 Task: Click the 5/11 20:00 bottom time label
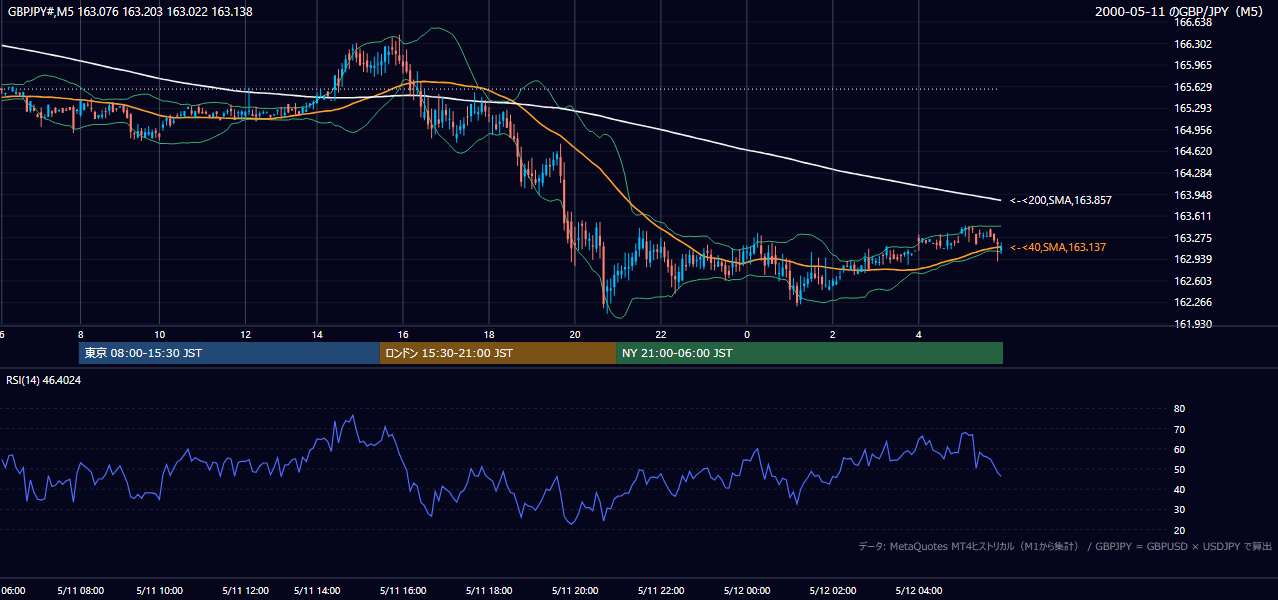coord(573,590)
